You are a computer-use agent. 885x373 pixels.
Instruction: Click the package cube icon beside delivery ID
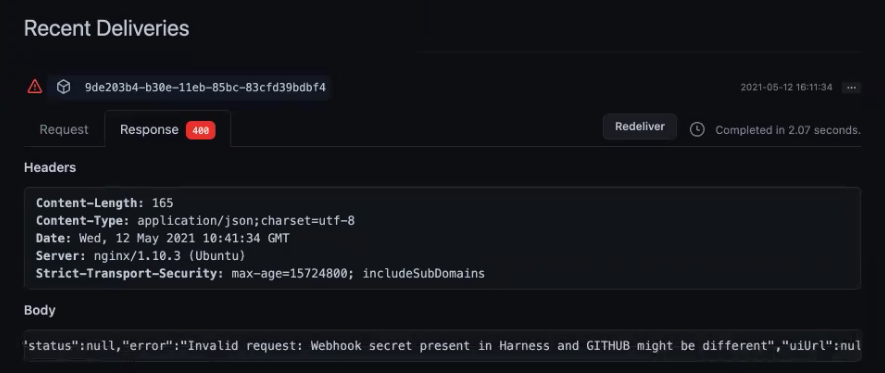point(64,87)
